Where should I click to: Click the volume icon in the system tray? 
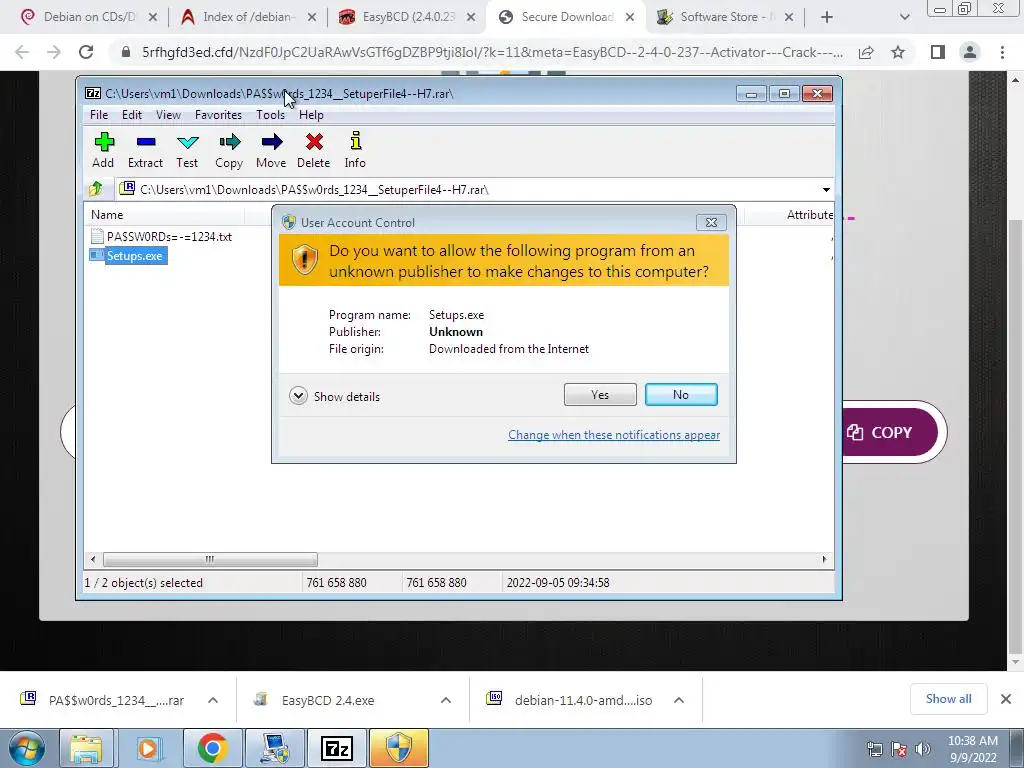pyautogui.click(x=923, y=749)
